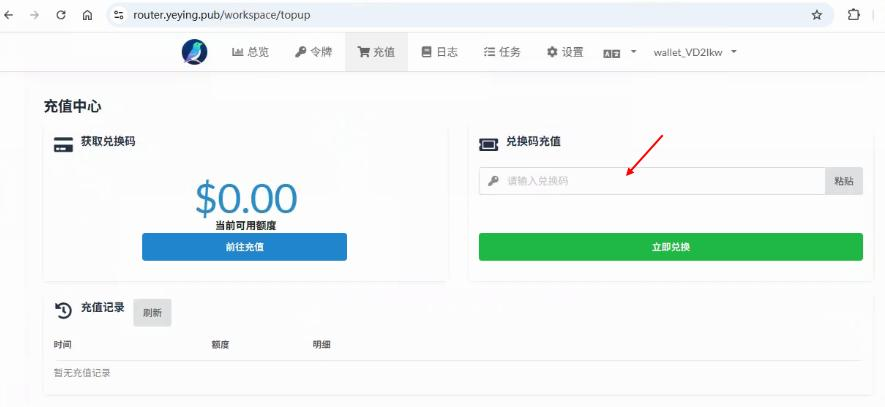
Task: Click the browser forward arrow
Action: pos(35,15)
